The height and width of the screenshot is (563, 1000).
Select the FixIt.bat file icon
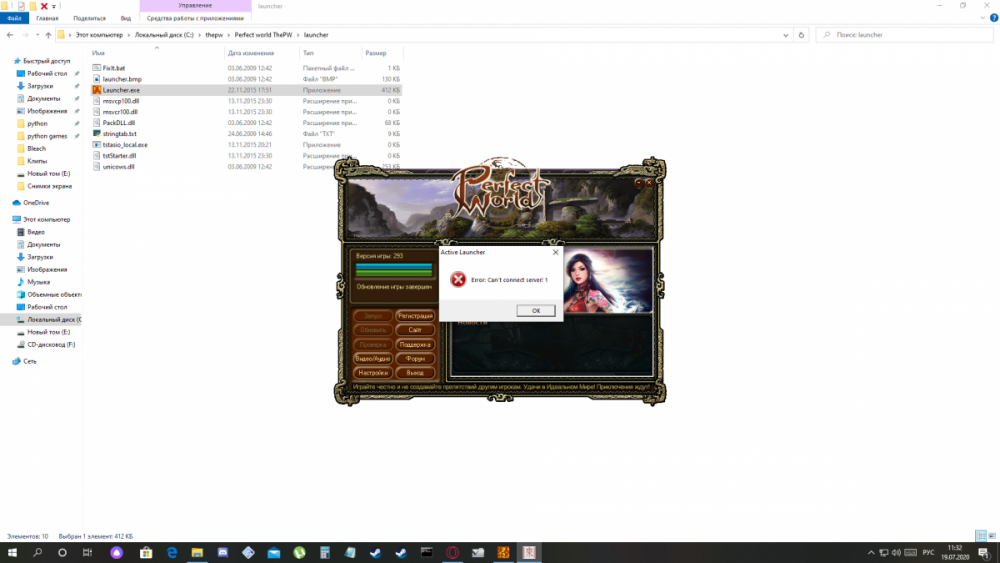[x=97, y=67]
